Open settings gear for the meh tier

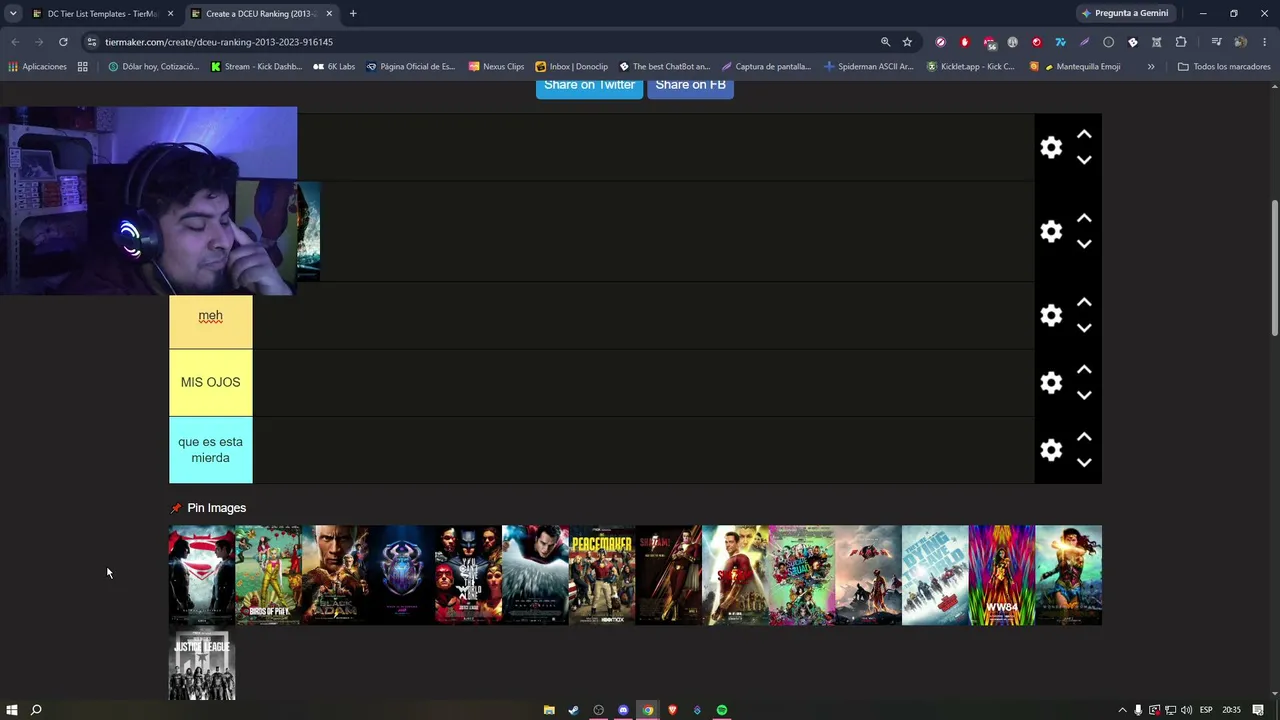[x=1051, y=316]
